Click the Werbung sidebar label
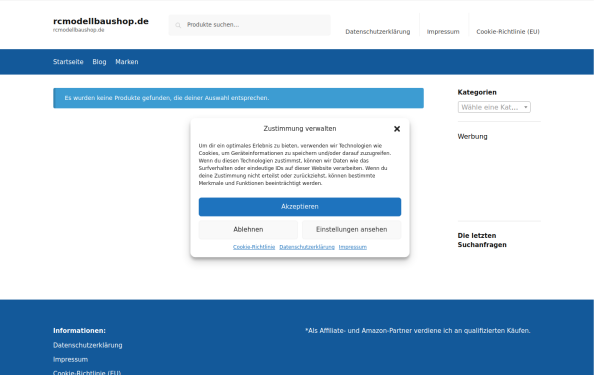This screenshot has height=375, width=600. [472, 137]
